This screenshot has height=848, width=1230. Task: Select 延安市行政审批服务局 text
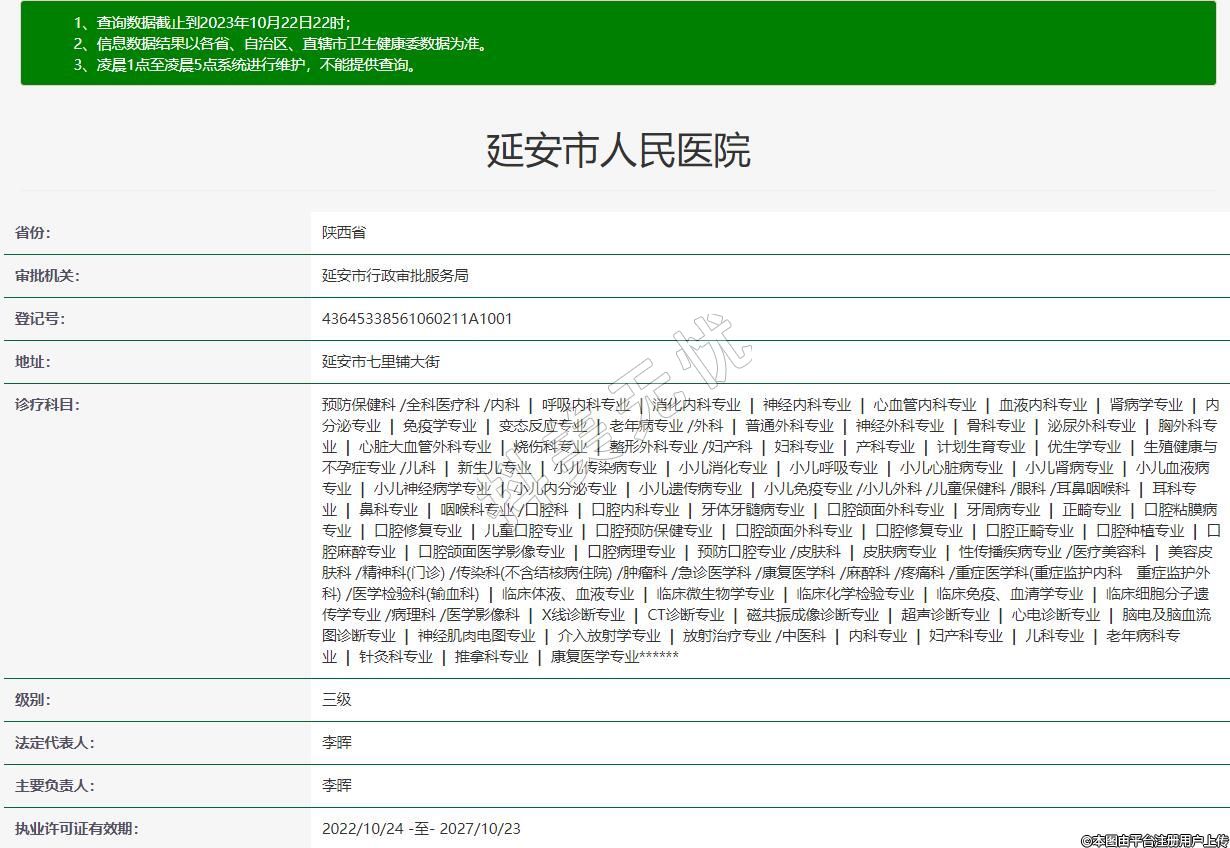(395, 275)
